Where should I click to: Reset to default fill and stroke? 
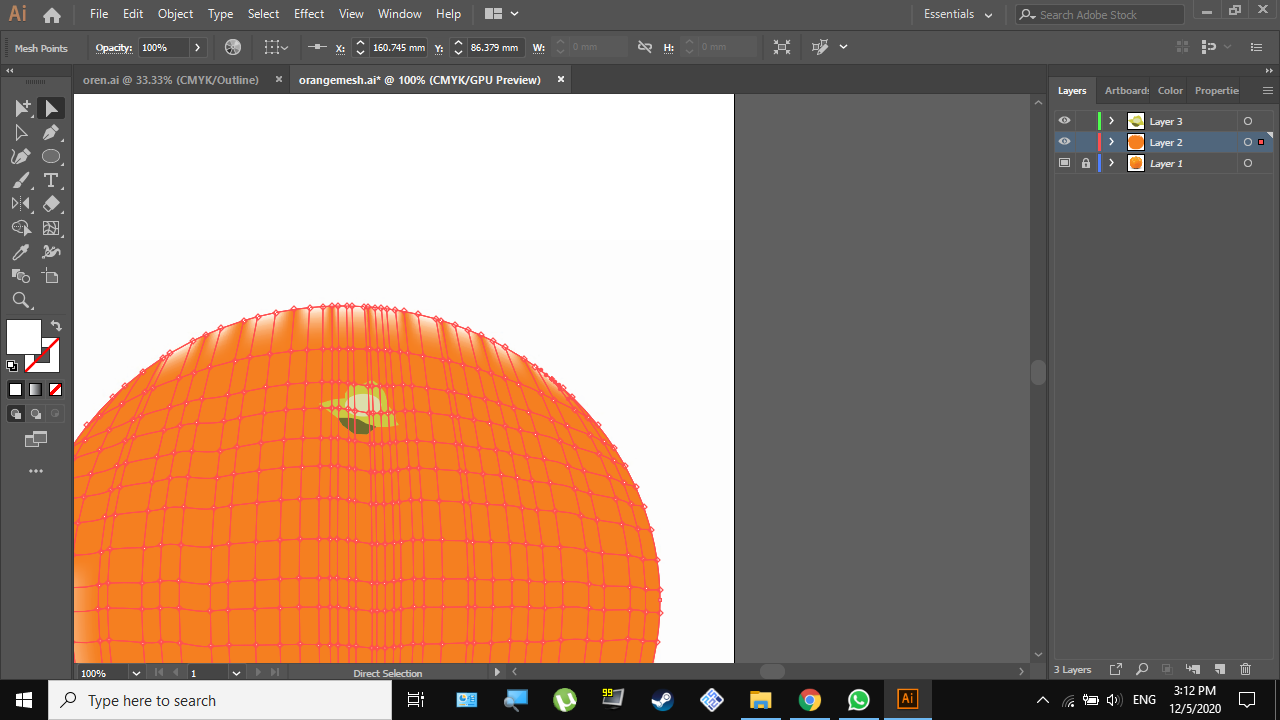pos(12,366)
